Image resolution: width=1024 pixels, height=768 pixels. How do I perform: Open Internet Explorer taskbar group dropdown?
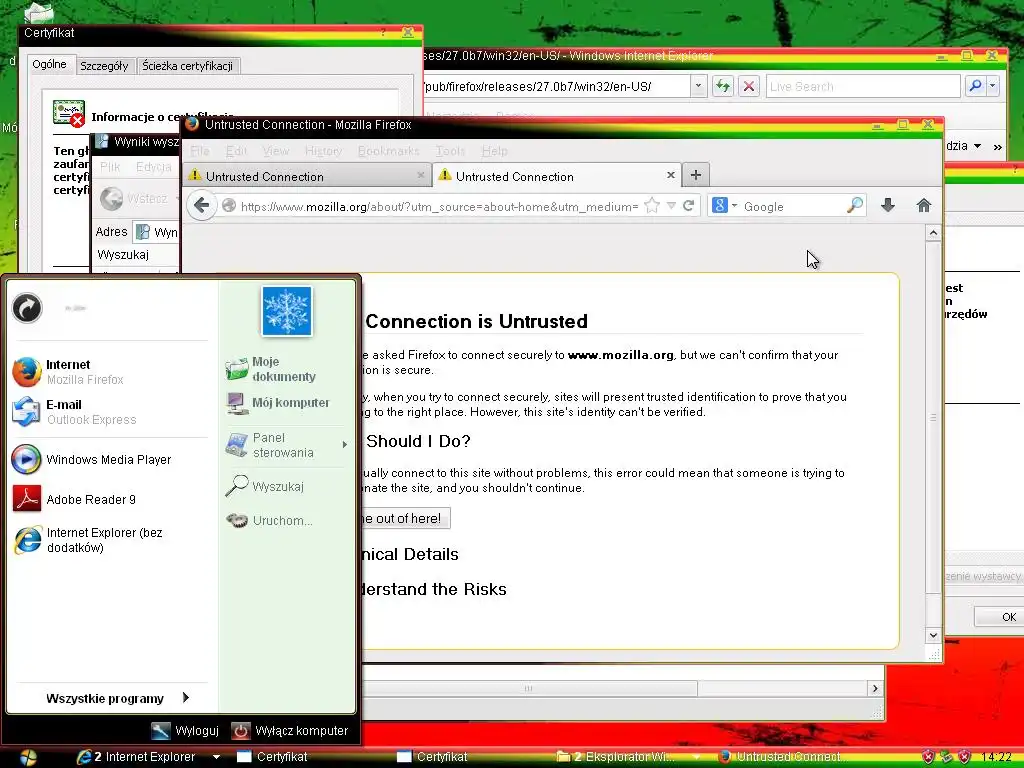point(216,757)
